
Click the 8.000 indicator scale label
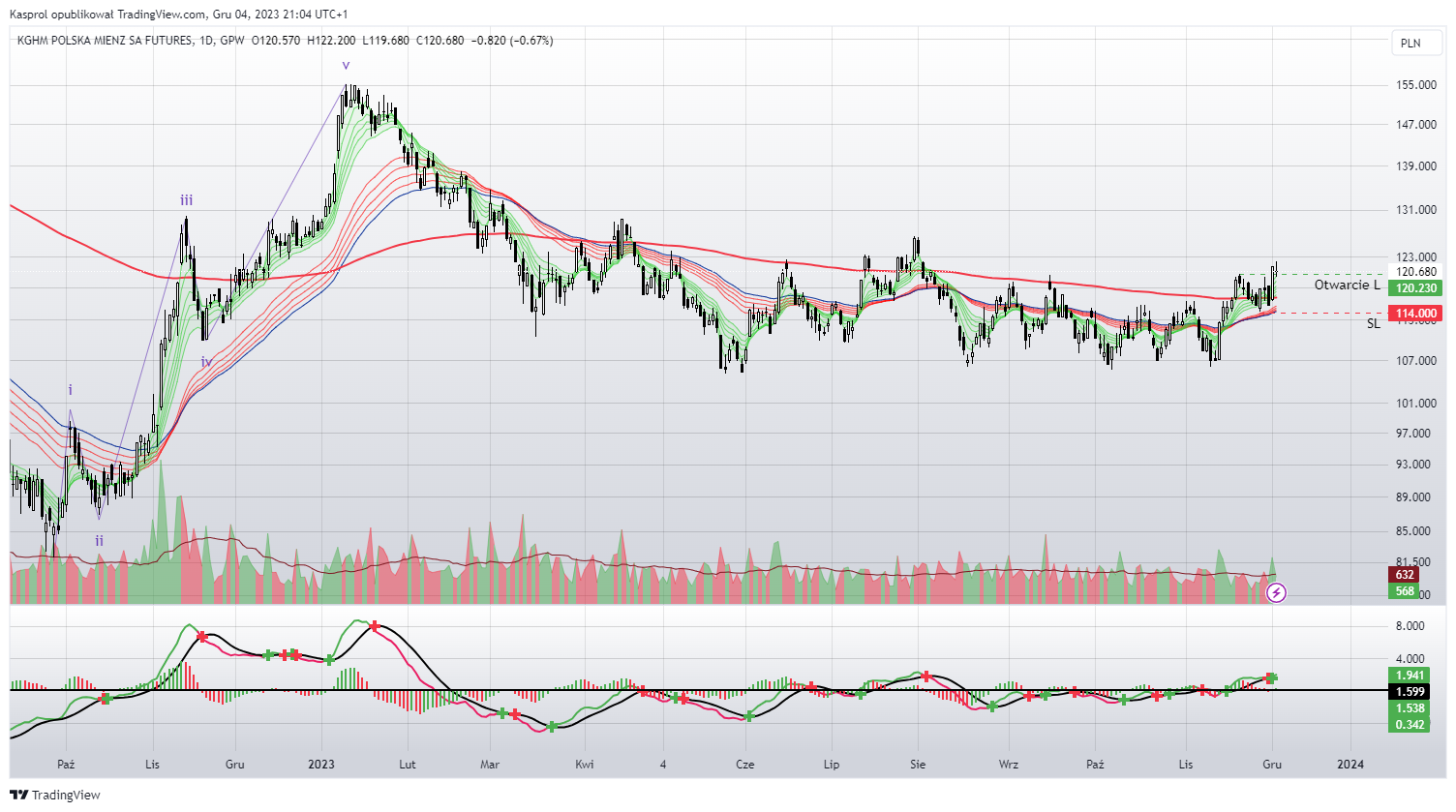pos(1410,626)
